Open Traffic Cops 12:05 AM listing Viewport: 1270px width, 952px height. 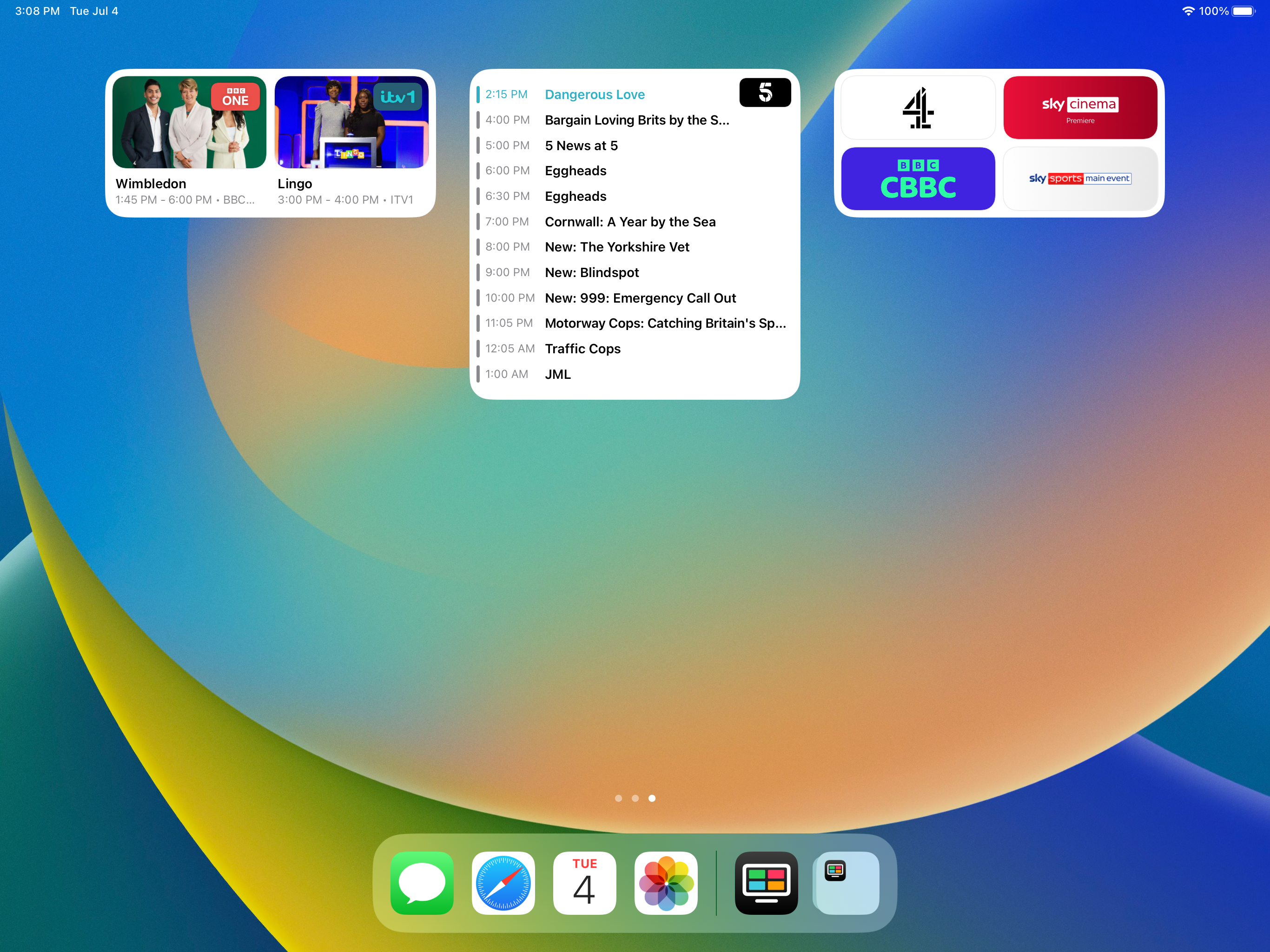(582, 349)
